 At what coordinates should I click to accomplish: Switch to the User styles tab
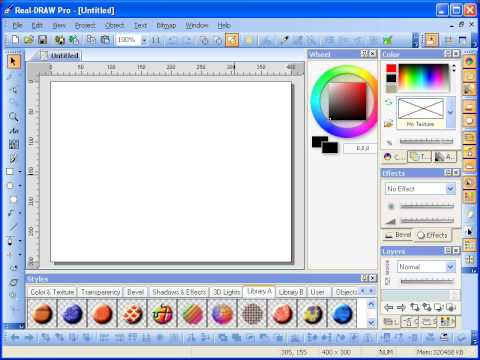[317, 292]
